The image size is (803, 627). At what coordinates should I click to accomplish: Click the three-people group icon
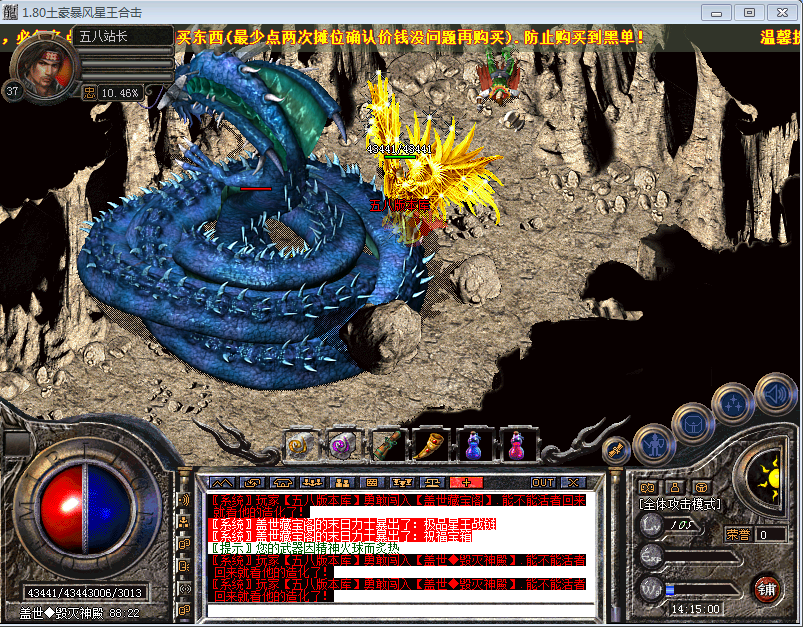312,483
